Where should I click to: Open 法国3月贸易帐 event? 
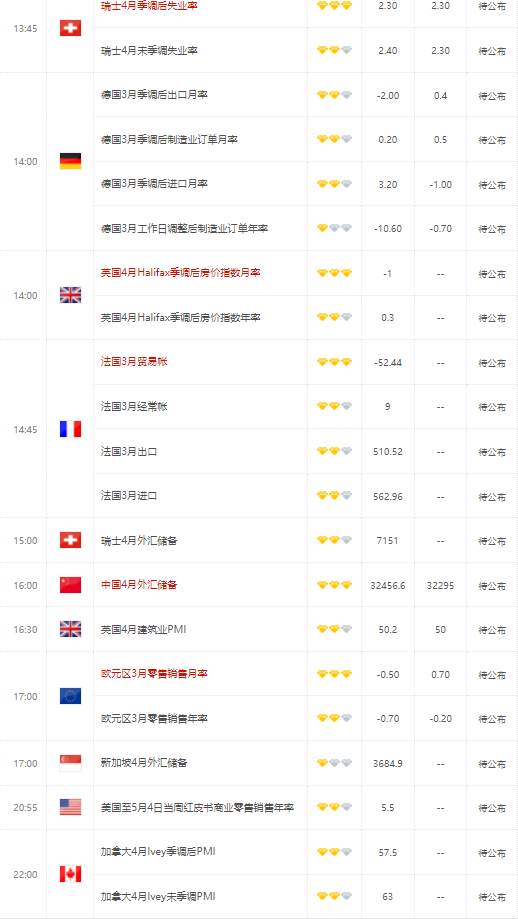click(x=134, y=362)
